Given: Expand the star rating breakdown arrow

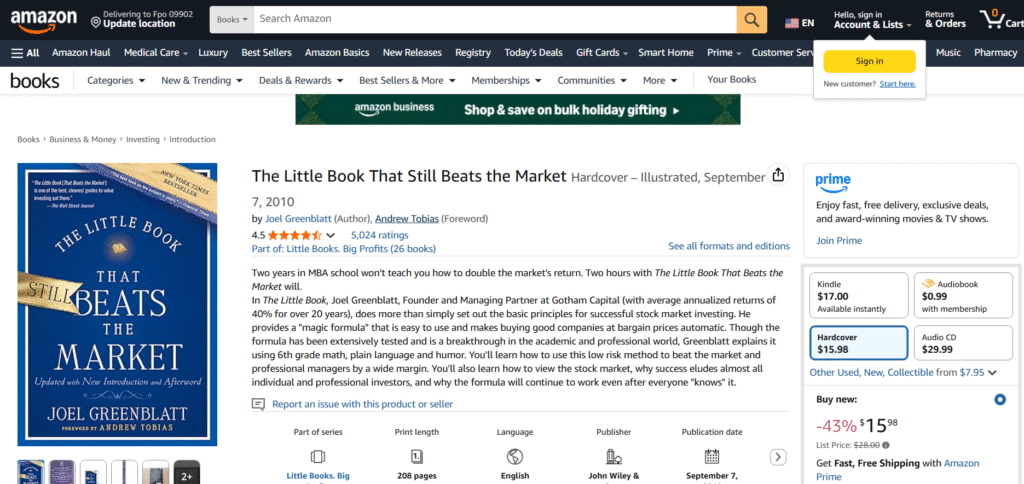Looking at the screenshot, I should coord(331,236).
